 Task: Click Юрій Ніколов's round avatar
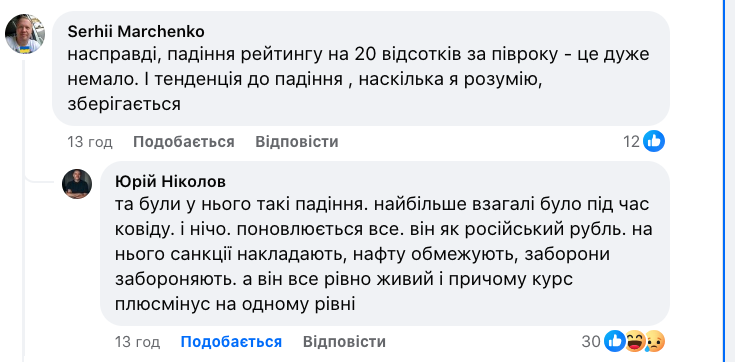[x=77, y=184]
